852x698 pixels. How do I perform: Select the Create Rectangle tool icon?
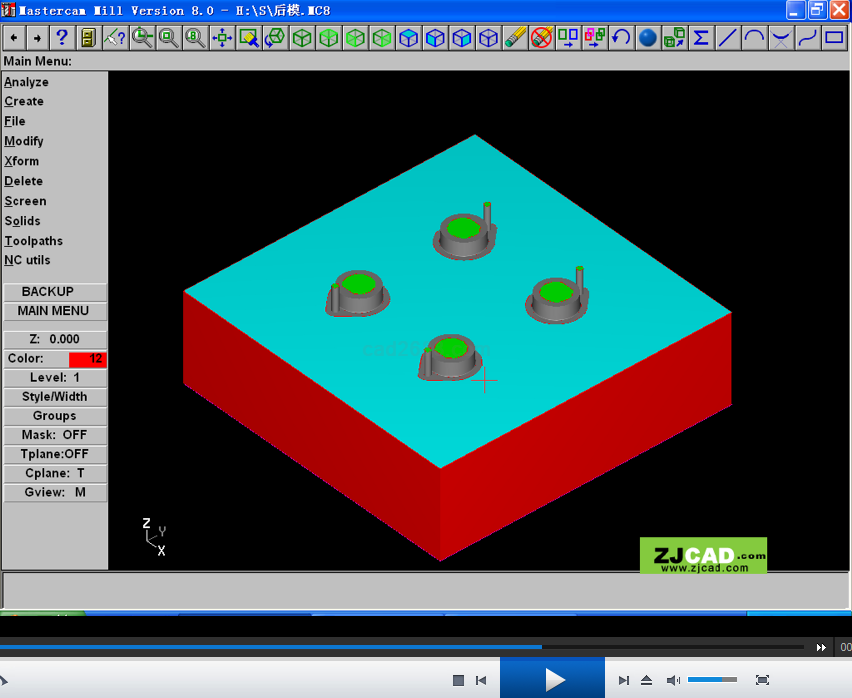pos(834,38)
